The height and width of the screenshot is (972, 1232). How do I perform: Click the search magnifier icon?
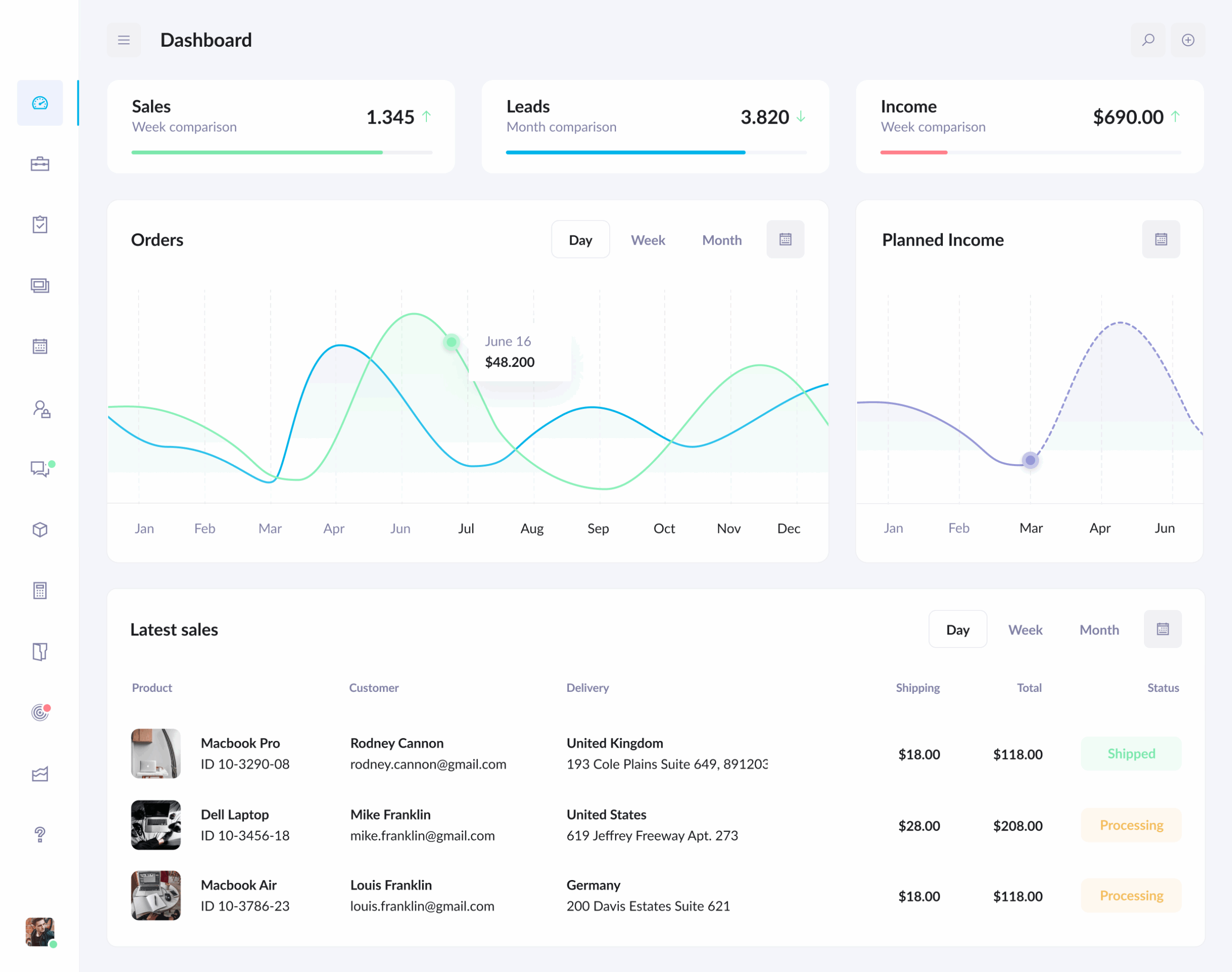1148,40
